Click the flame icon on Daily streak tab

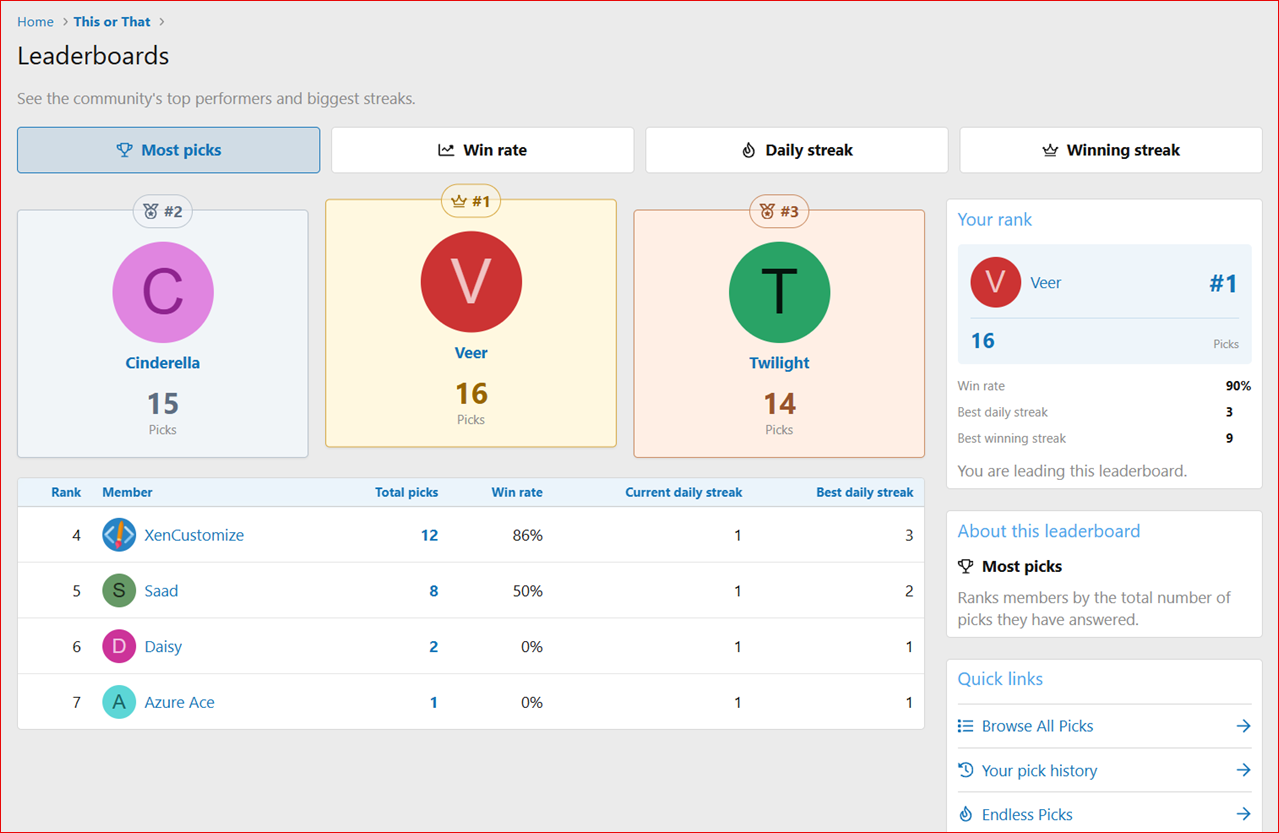click(748, 150)
